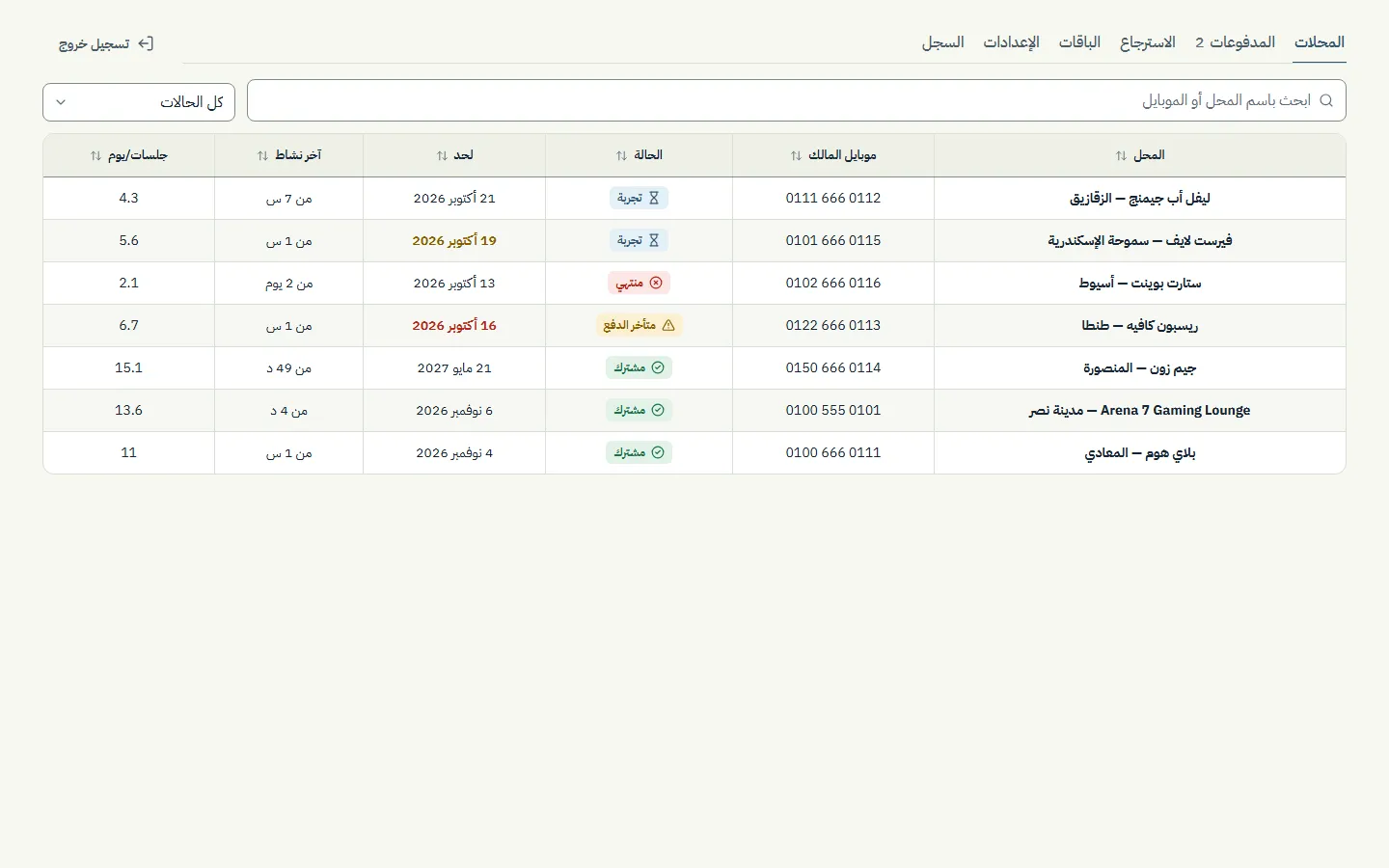Go to الاسترجاع tab
The height and width of the screenshot is (868, 1389).
(1148, 42)
